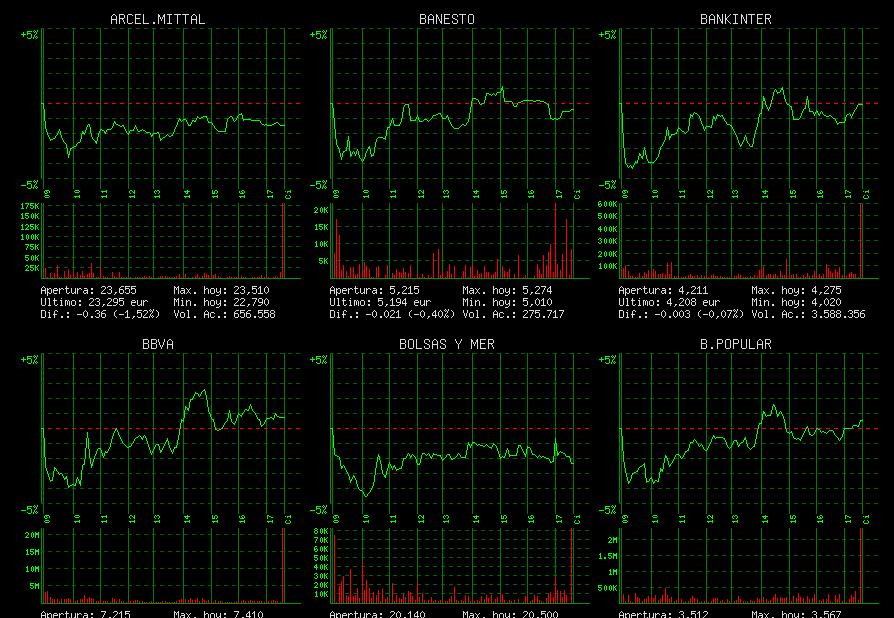Screen dimensions: 894x618
Task: Select the BBVA red volume bar chart
Action: [171, 566]
